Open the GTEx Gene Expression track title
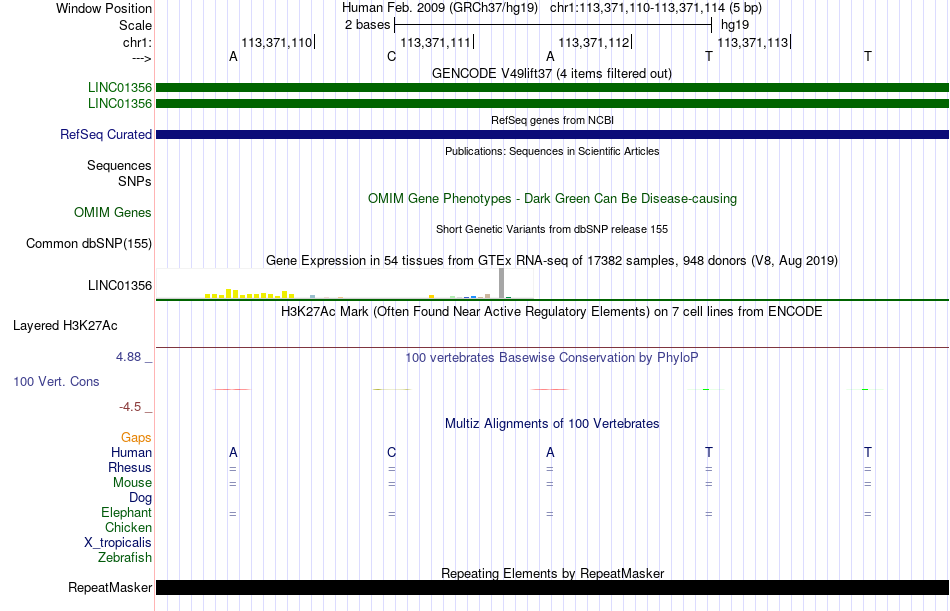This screenshot has width=950, height=611. (x=552, y=260)
